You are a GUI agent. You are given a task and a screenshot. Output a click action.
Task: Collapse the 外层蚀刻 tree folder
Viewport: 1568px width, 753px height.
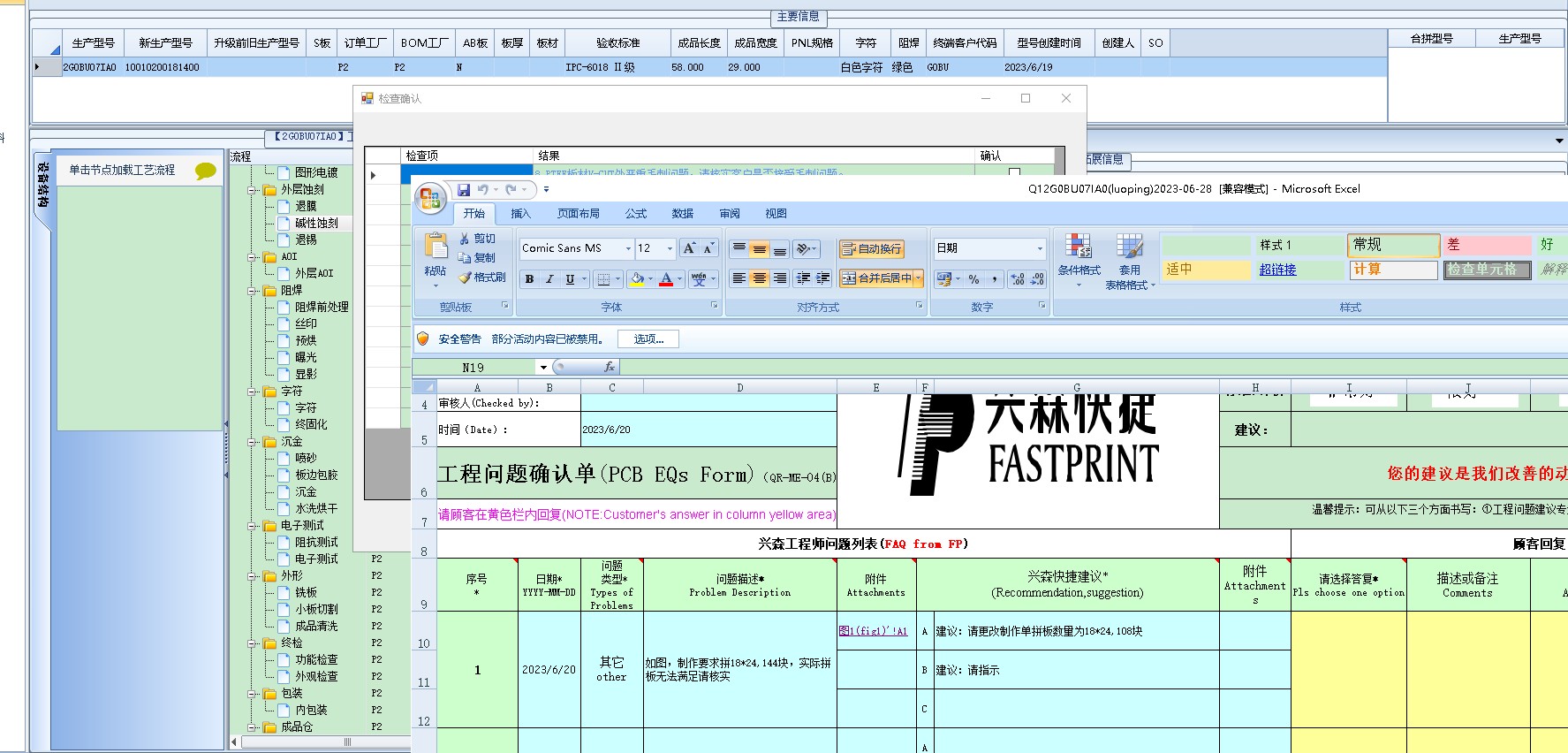point(253,189)
